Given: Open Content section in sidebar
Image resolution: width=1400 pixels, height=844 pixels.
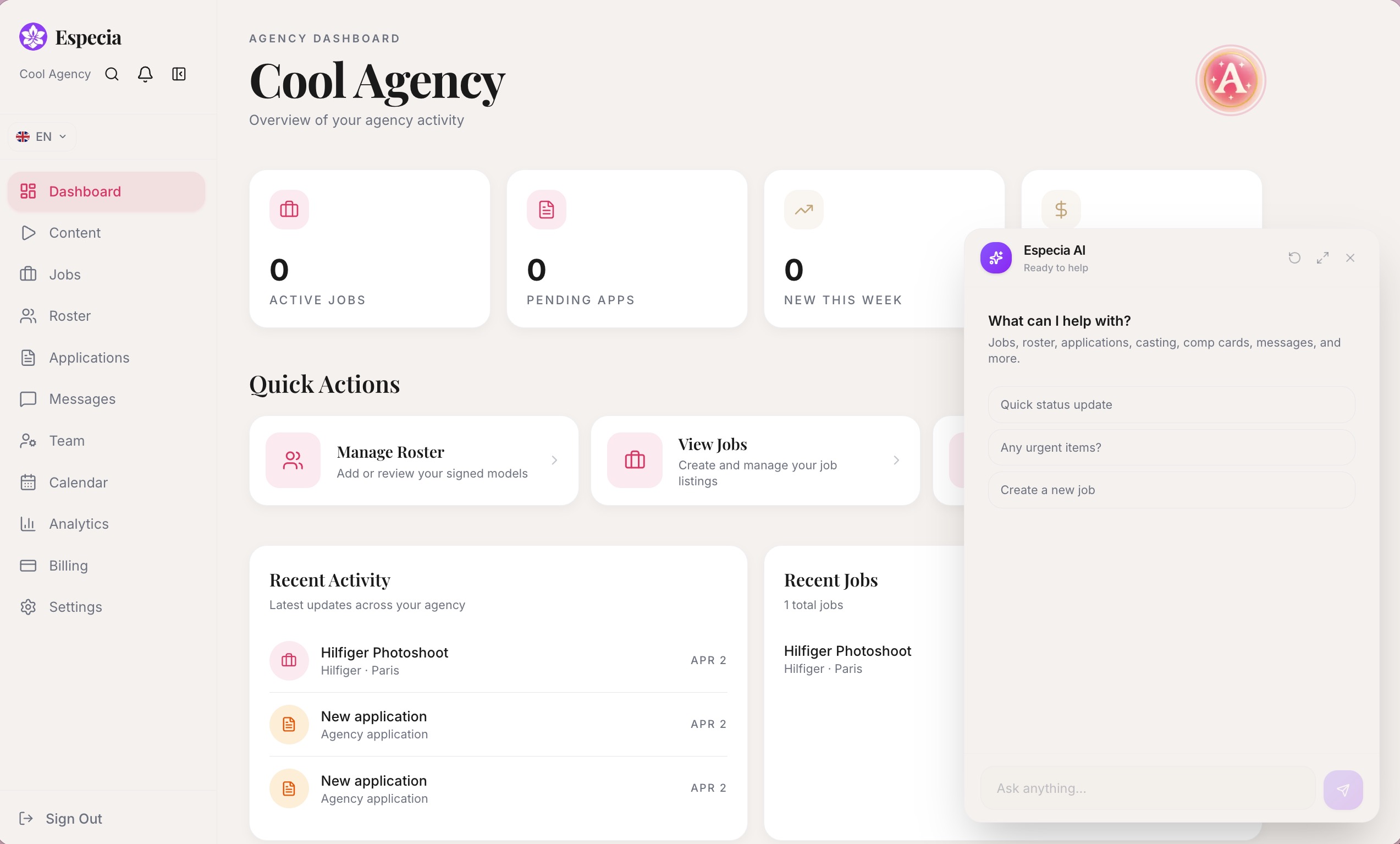Looking at the screenshot, I should [106, 233].
